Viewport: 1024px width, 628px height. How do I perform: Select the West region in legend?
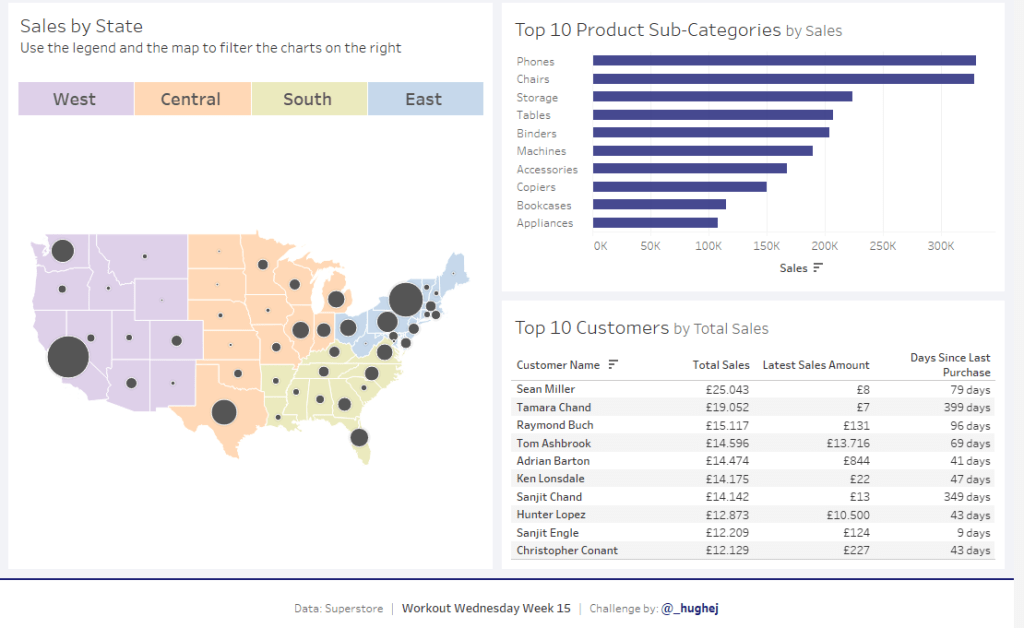click(x=75, y=99)
